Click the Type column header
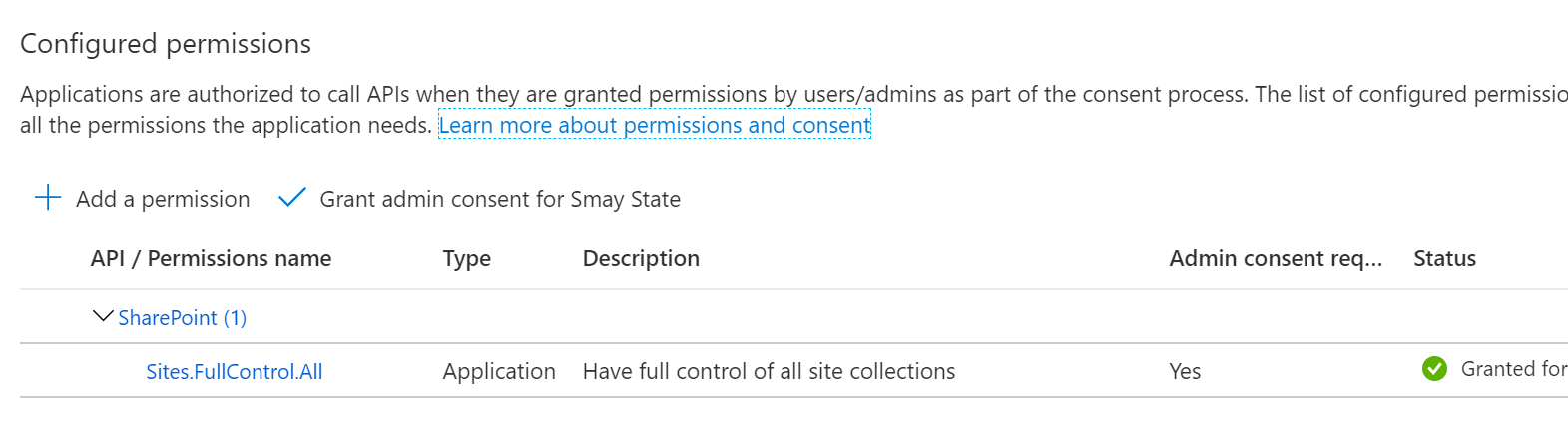The image size is (1568, 429). 467,258
